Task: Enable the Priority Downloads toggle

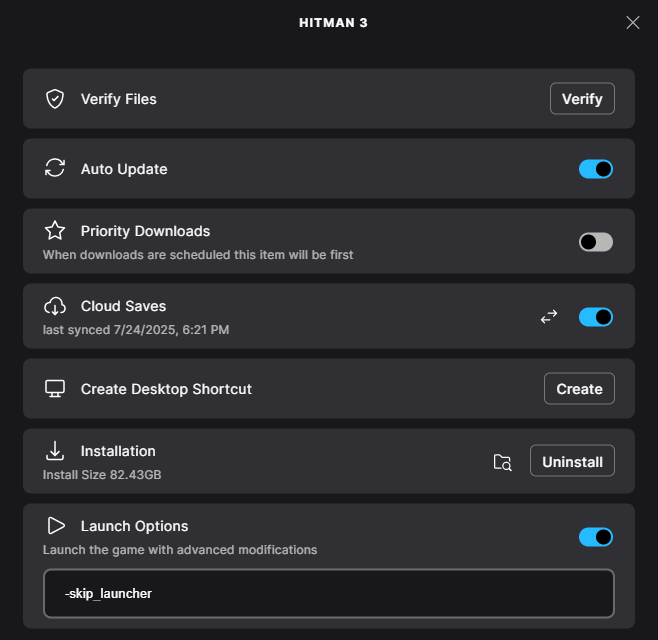Action: [x=596, y=242]
